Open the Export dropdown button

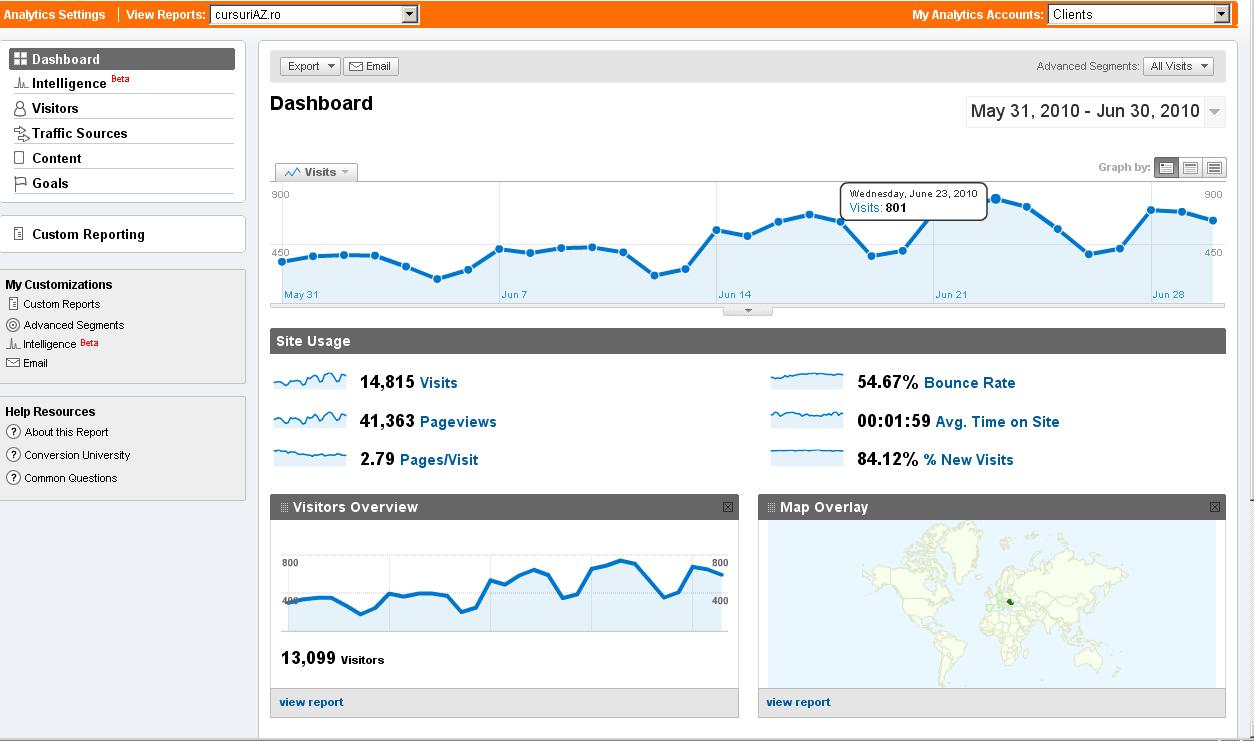tap(310, 66)
